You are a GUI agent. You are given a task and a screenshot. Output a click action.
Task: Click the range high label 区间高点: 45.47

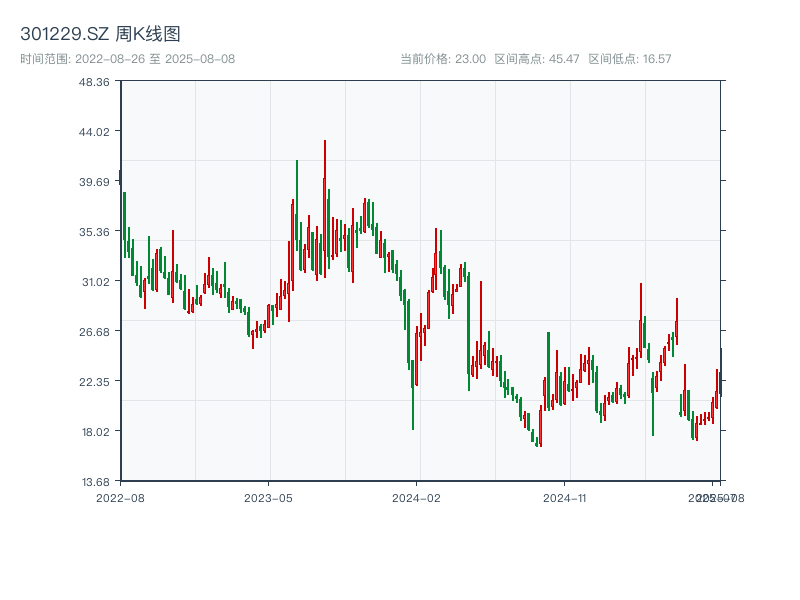(537, 59)
